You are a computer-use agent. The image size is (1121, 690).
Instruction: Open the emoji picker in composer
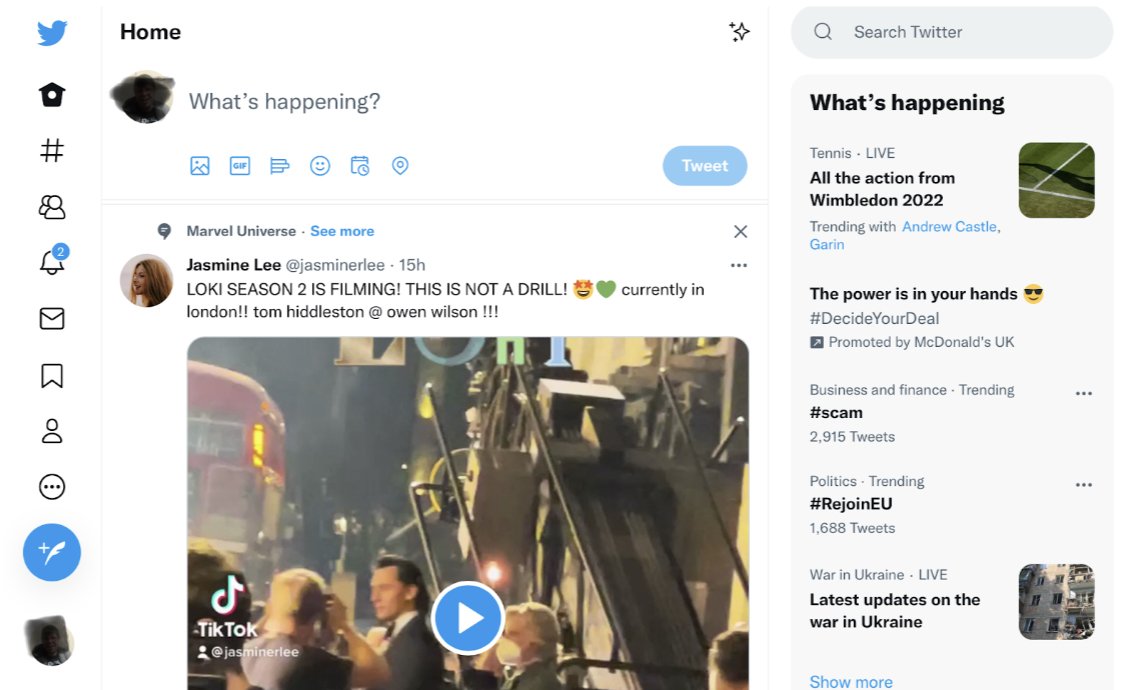tap(320, 166)
